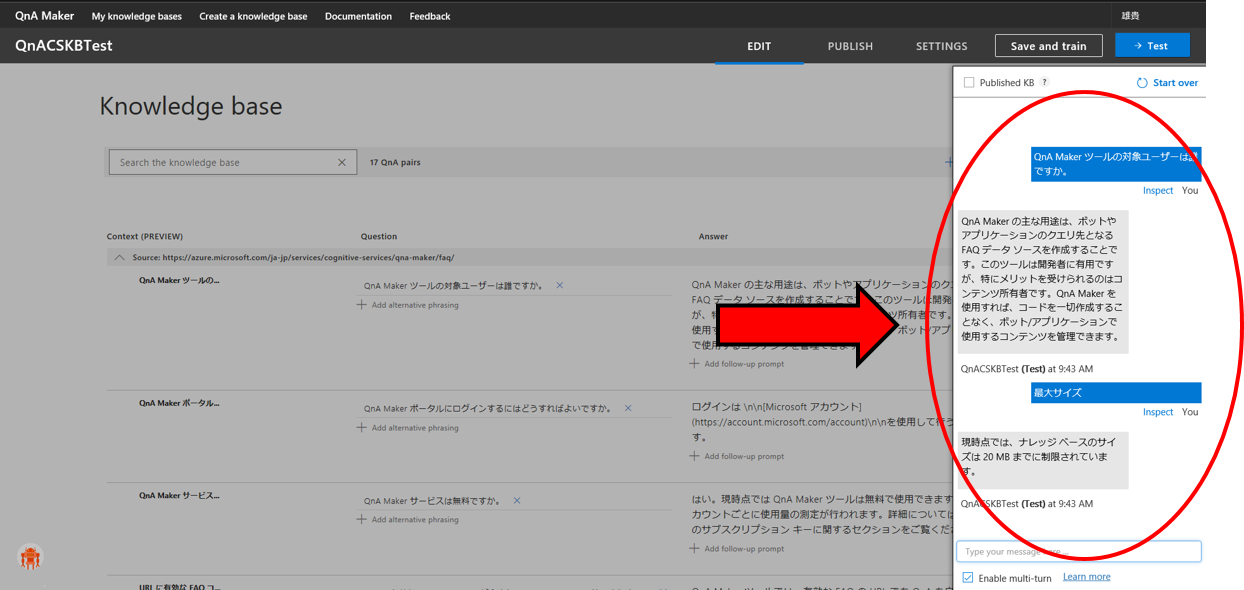Image resolution: width=1244 pixels, height=590 pixels.
Task: Select the QnA Maker ポータル... context cell
Action: [179, 403]
